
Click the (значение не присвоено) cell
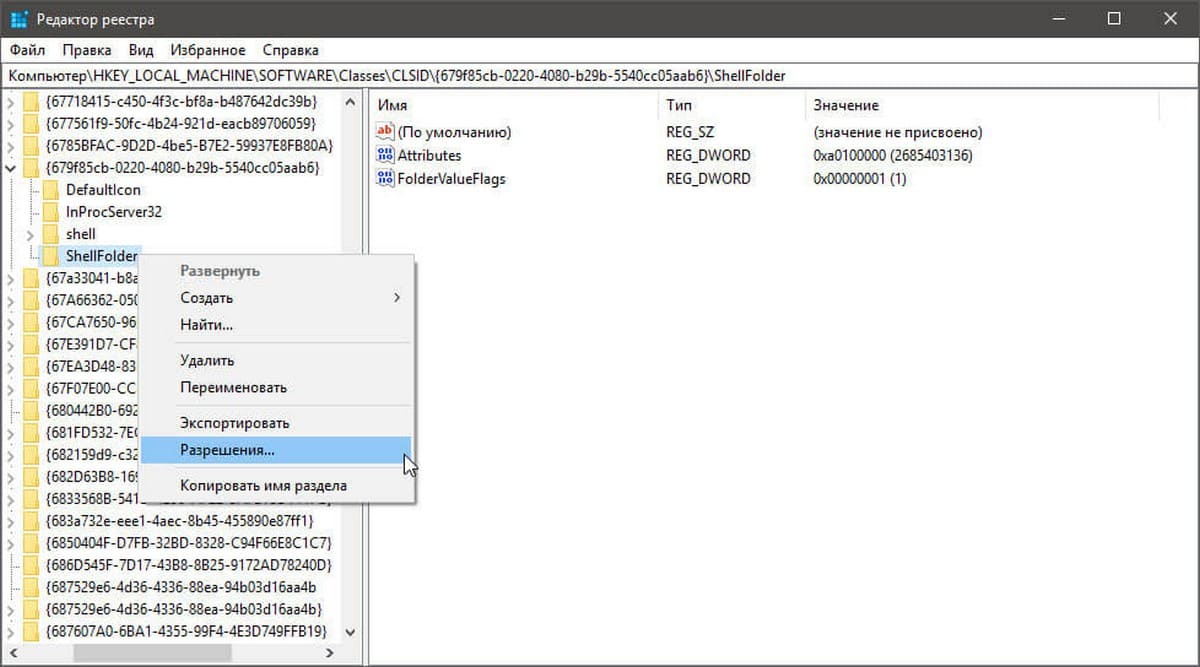click(x=898, y=132)
